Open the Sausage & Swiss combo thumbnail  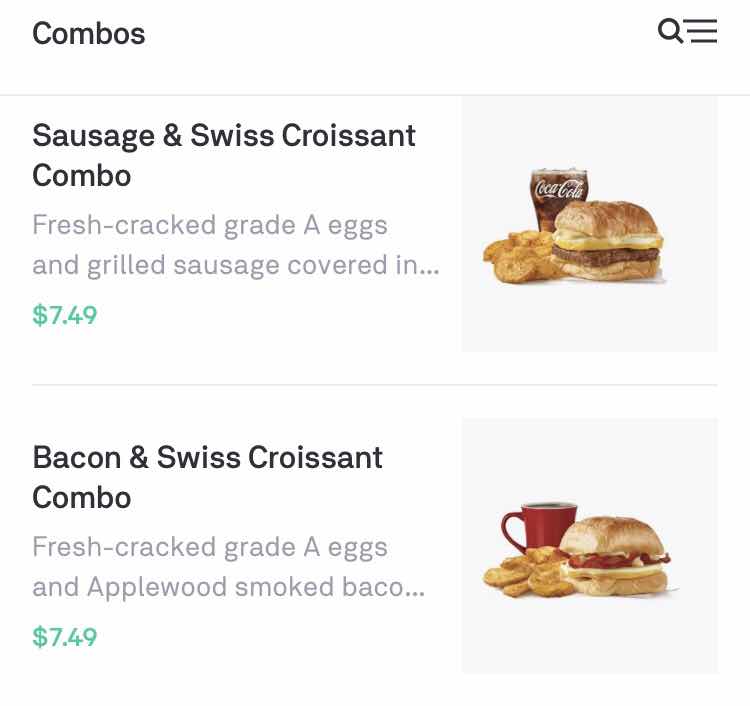589,224
